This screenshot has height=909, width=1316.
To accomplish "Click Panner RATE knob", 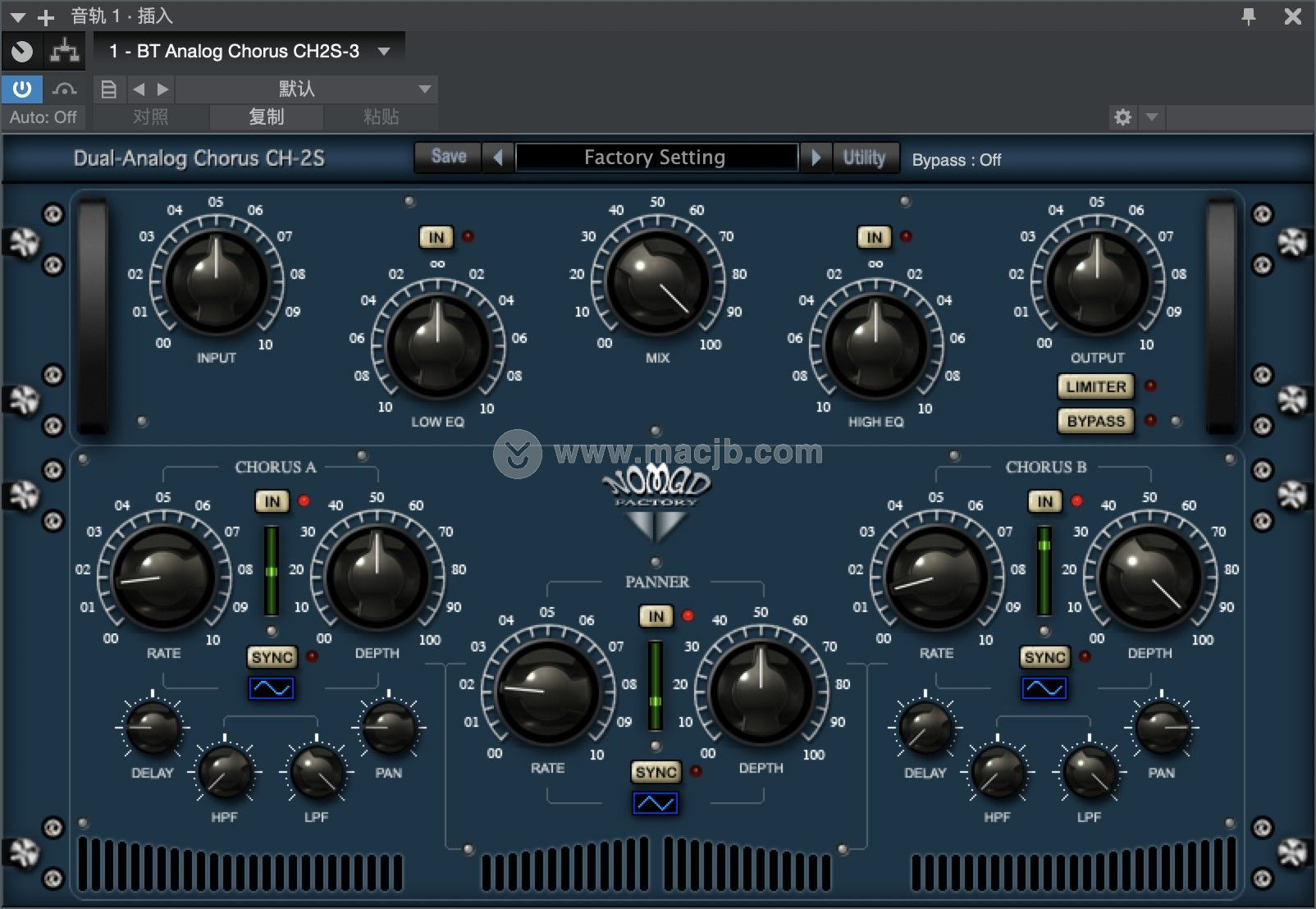I will [x=547, y=692].
